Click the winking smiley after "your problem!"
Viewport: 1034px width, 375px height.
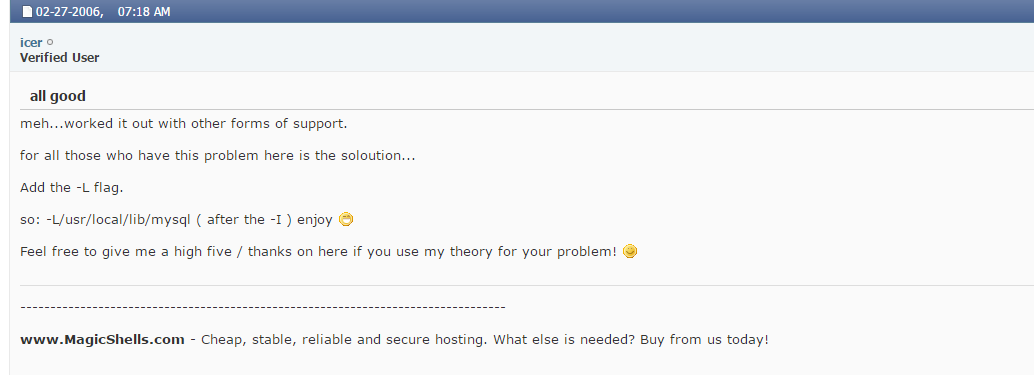coord(630,251)
